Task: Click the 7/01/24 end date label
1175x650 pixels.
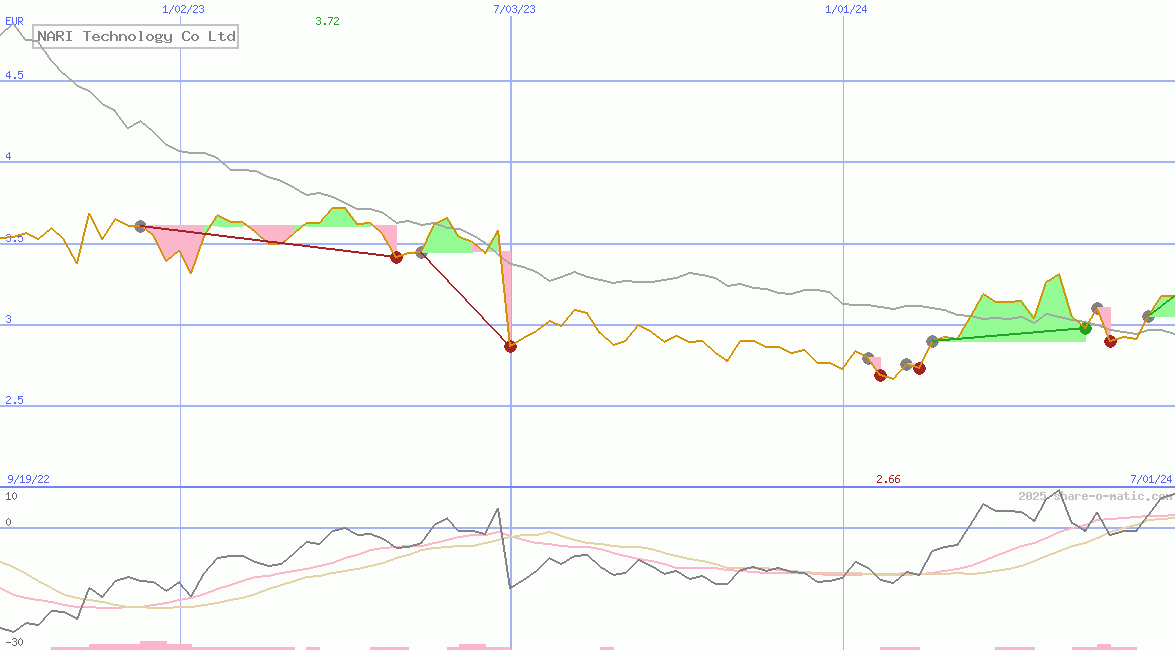Action: [1151, 479]
